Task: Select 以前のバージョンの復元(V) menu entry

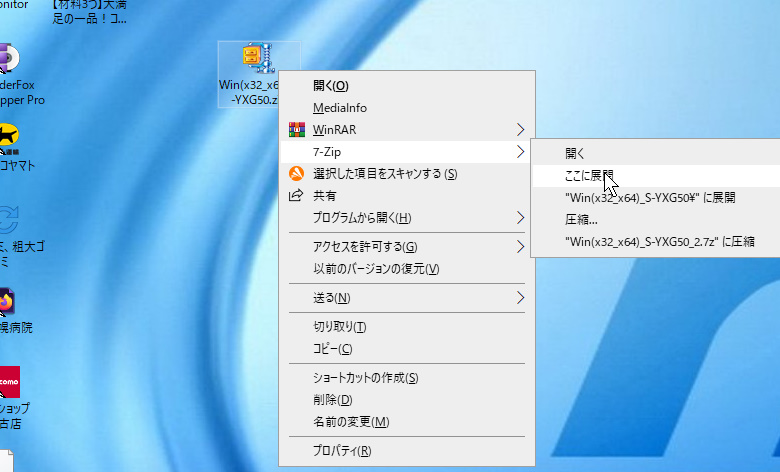Action: (376, 269)
